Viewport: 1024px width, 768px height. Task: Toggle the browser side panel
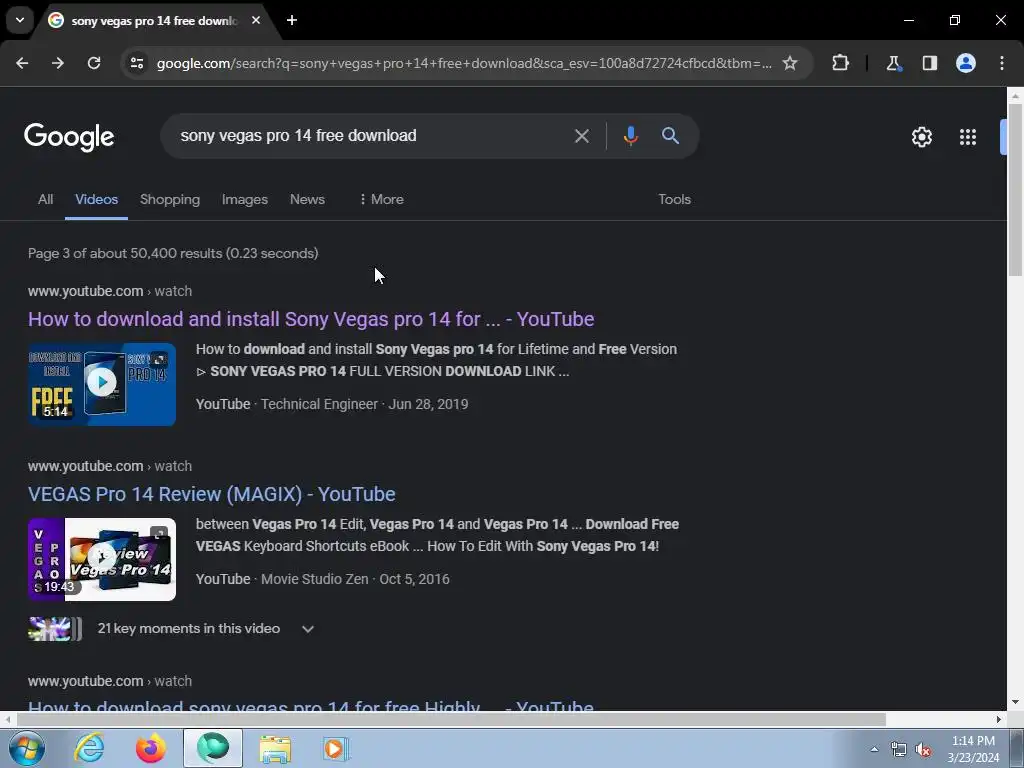[930, 63]
